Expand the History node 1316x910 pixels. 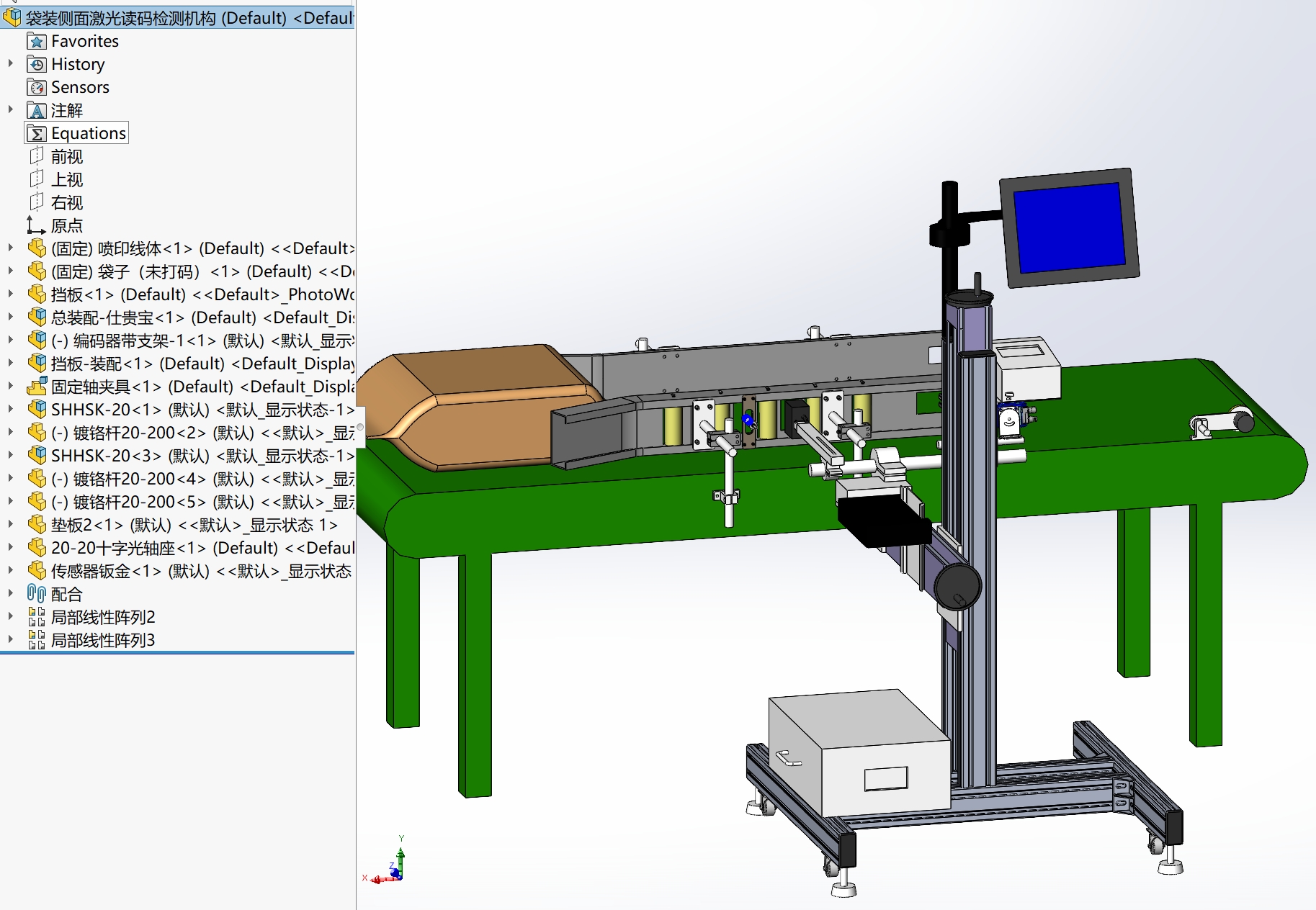point(11,63)
